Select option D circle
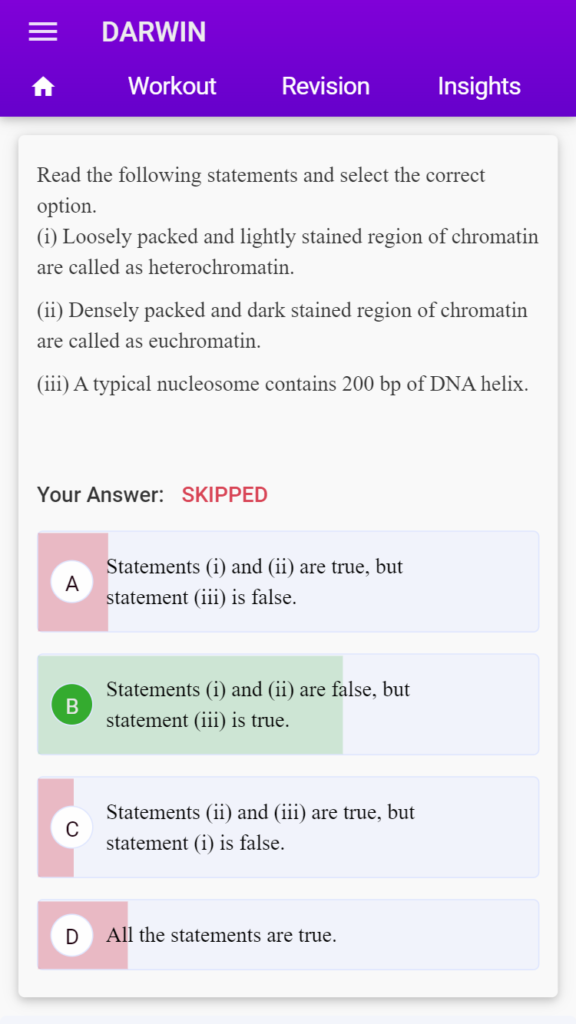Image resolution: width=576 pixels, height=1024 pixels. (x=72, y=935)
